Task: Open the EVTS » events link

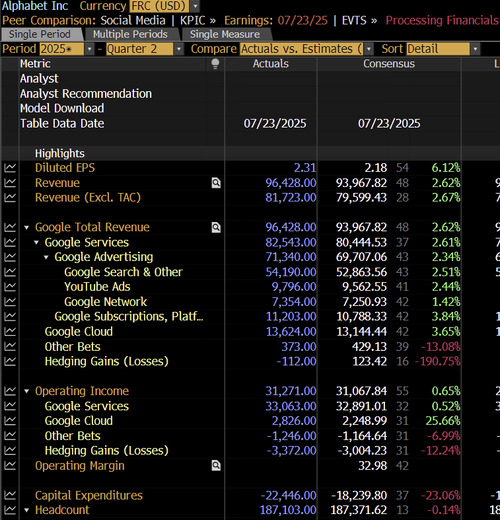Action: (x=359, y=20)
